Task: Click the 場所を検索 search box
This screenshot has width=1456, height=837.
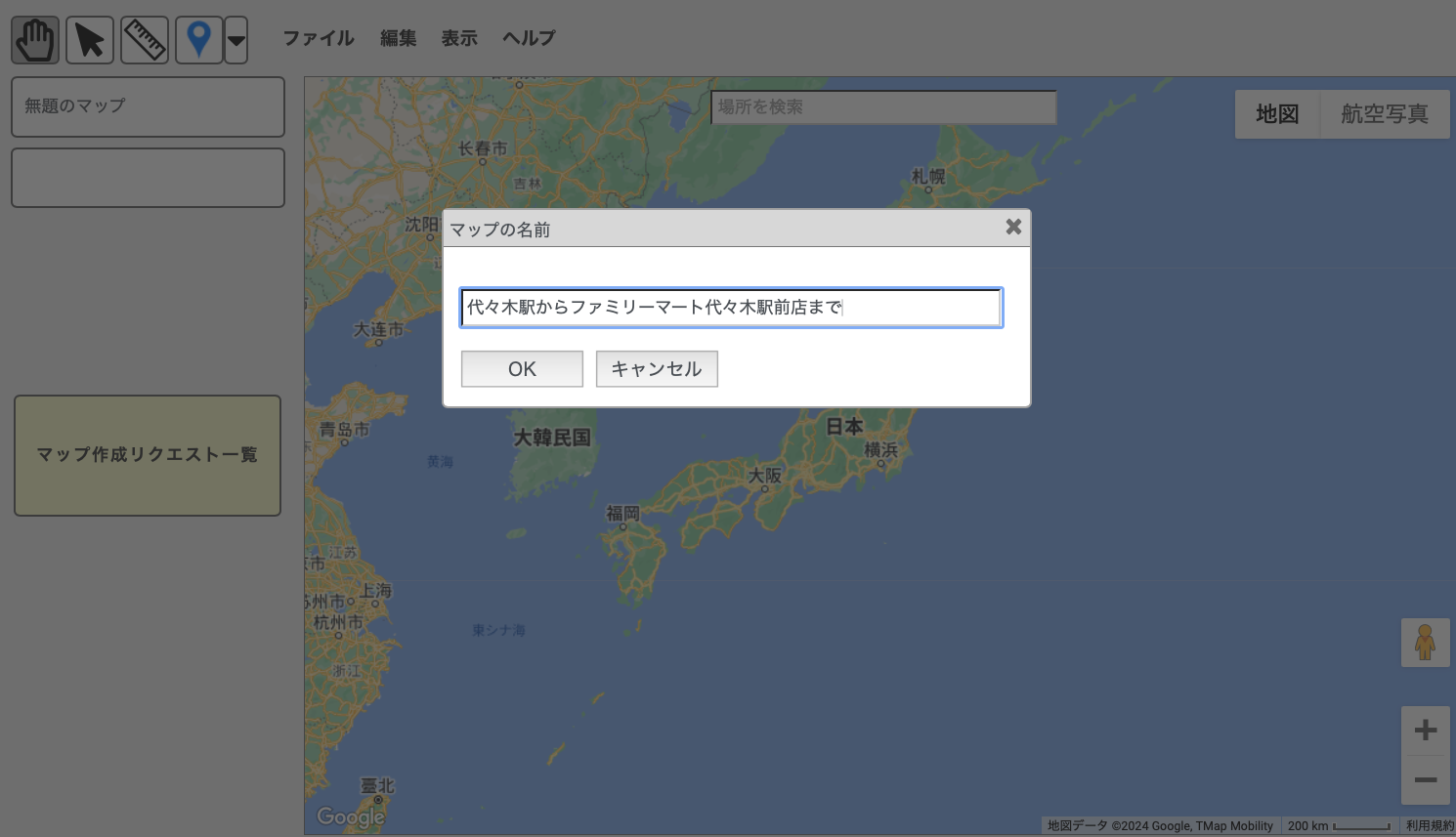Action: (x=883, y=107)
